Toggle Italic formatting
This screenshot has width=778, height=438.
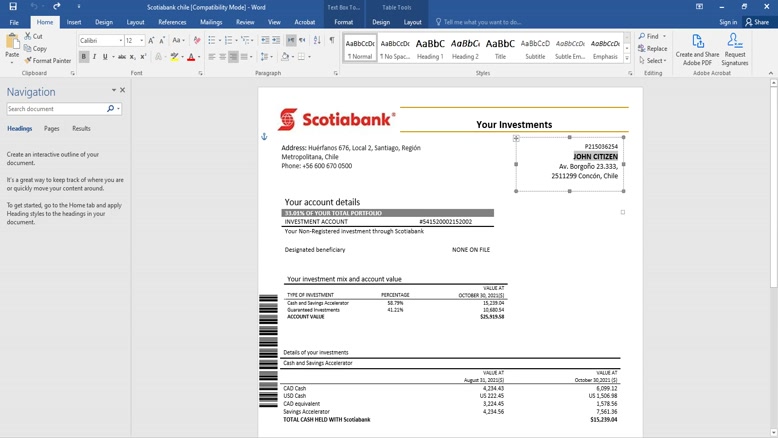click(x=95, y=57)
